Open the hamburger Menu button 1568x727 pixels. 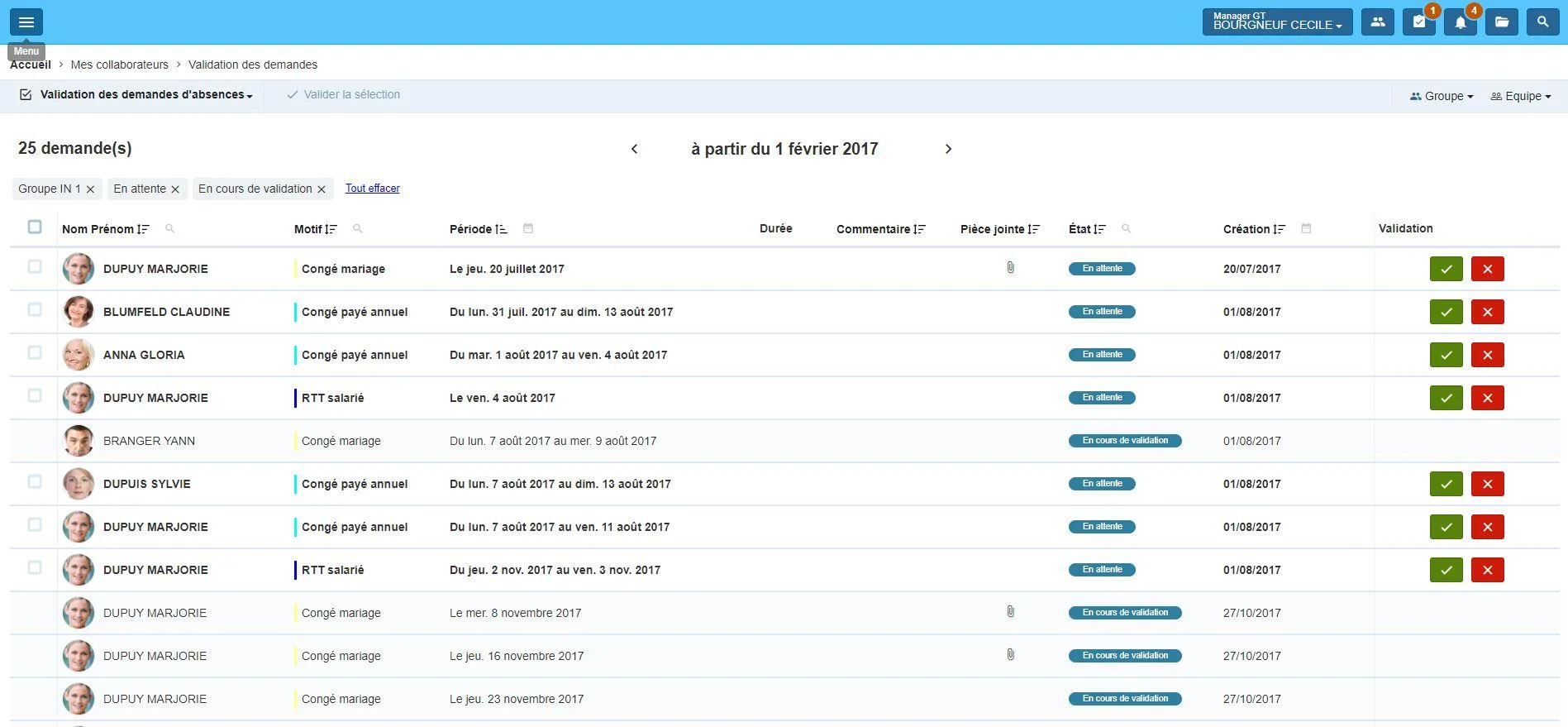26,22
